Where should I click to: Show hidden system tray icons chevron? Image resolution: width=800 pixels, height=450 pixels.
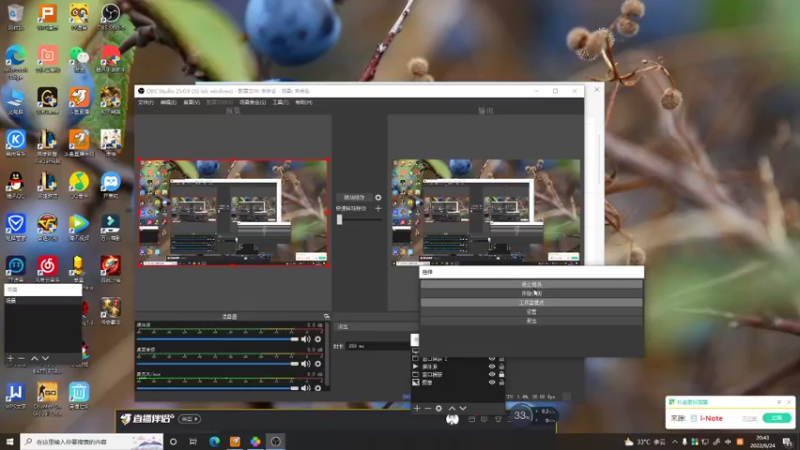click(674, 442)
